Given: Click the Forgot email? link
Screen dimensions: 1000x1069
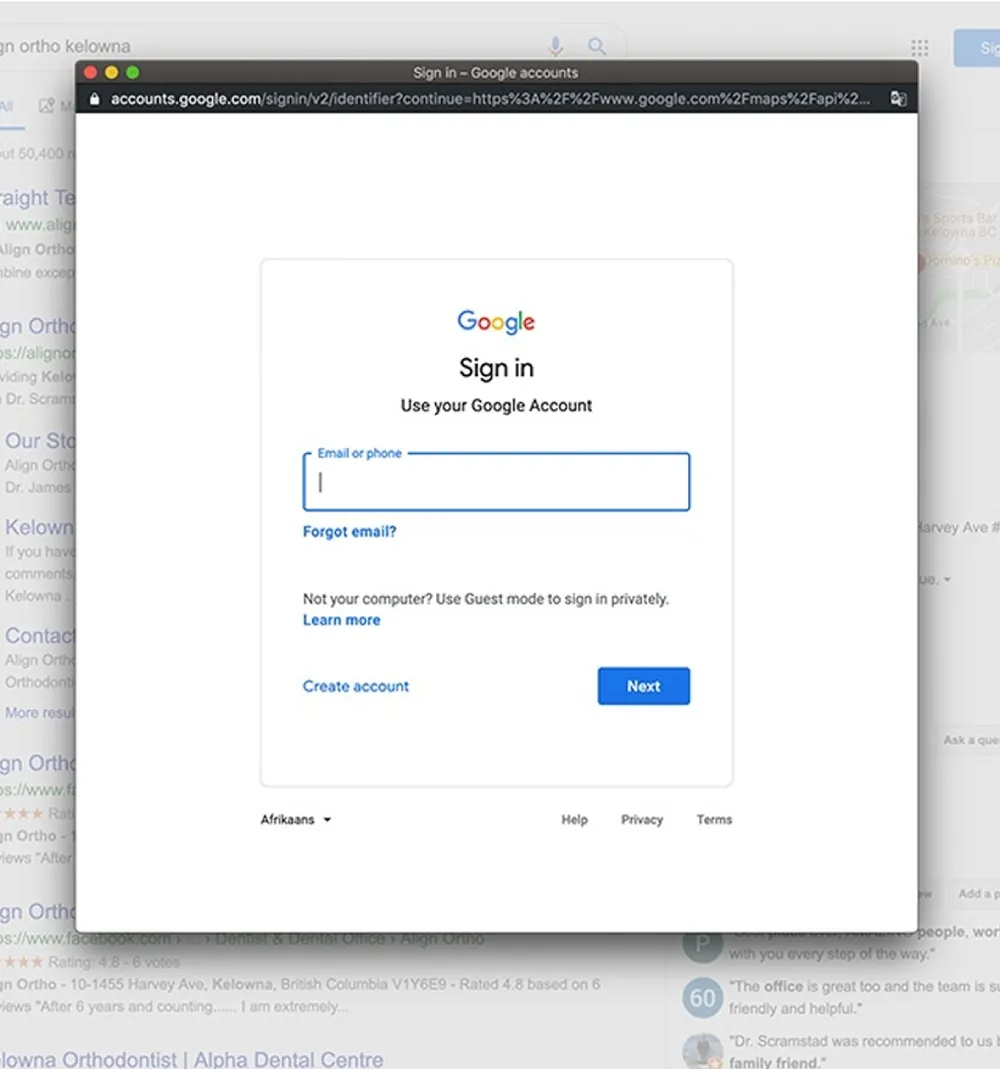Looking at the screenshot, I should [349, 532].
